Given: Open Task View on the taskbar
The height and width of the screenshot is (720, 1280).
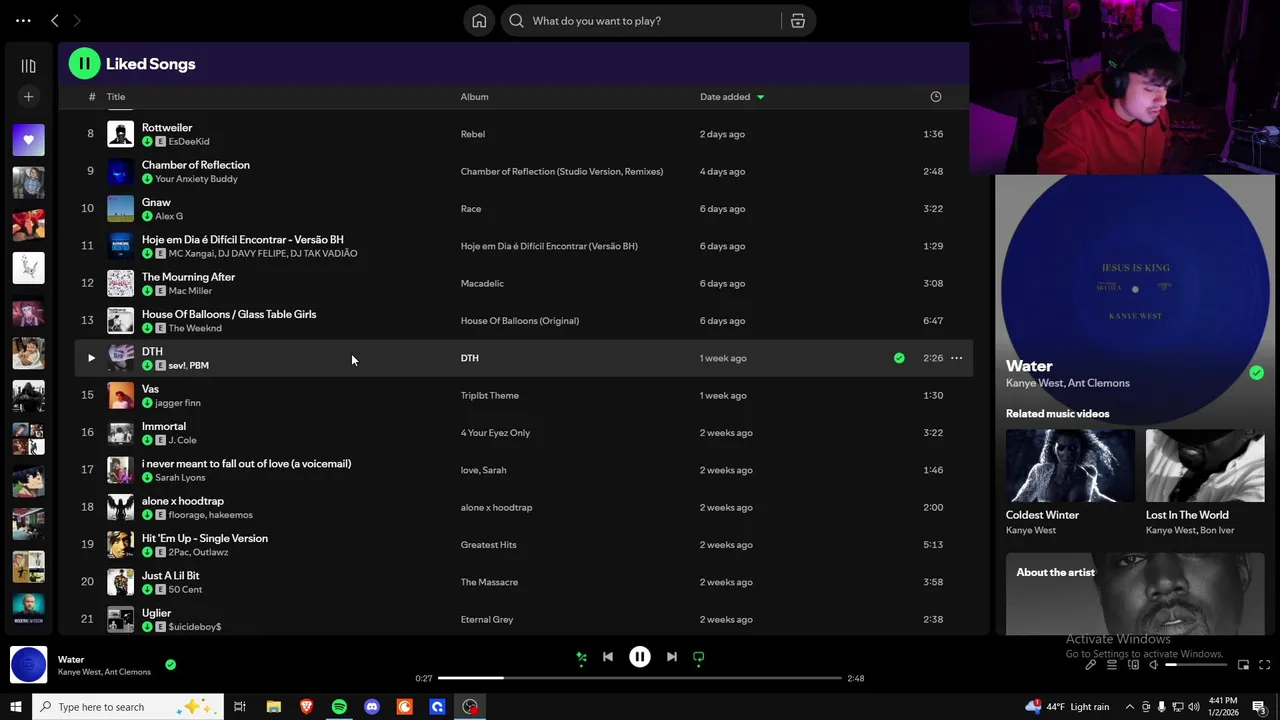Looking at the screenshot, I should click(x=240, y=707).
